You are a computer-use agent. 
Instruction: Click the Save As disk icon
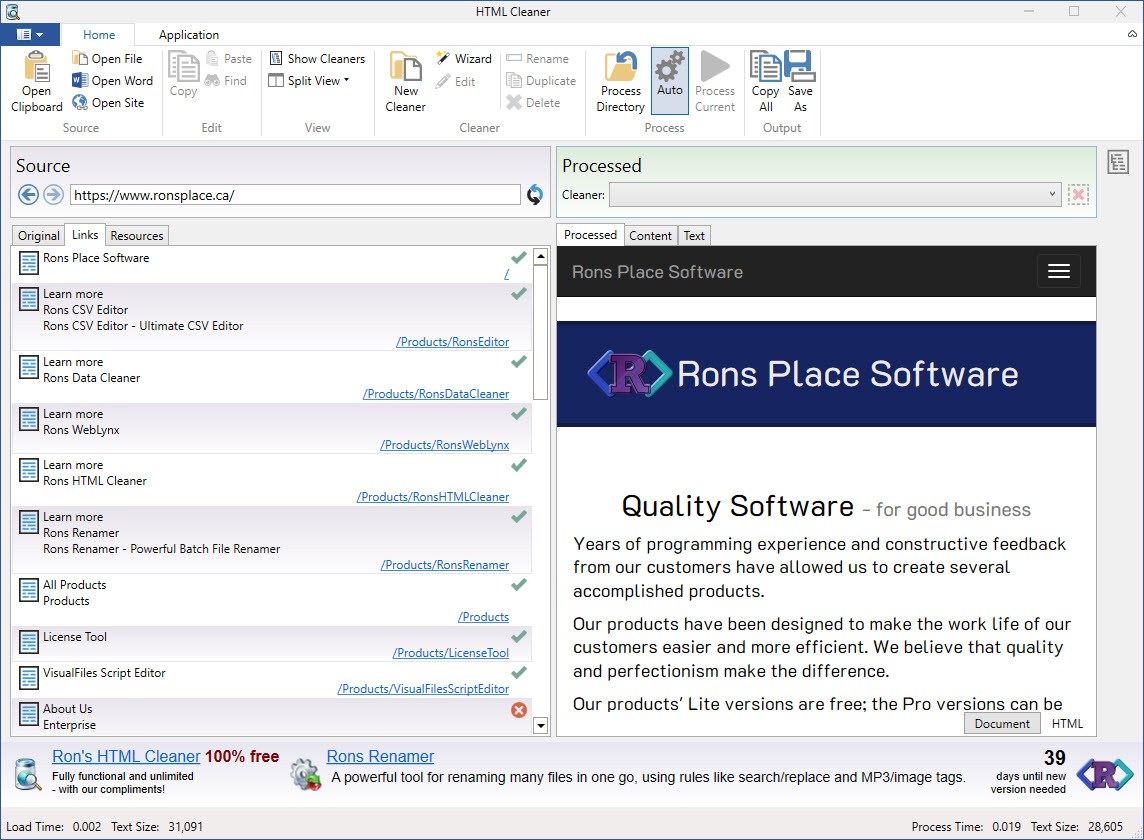pyautogui.click(x=800, y=68)
